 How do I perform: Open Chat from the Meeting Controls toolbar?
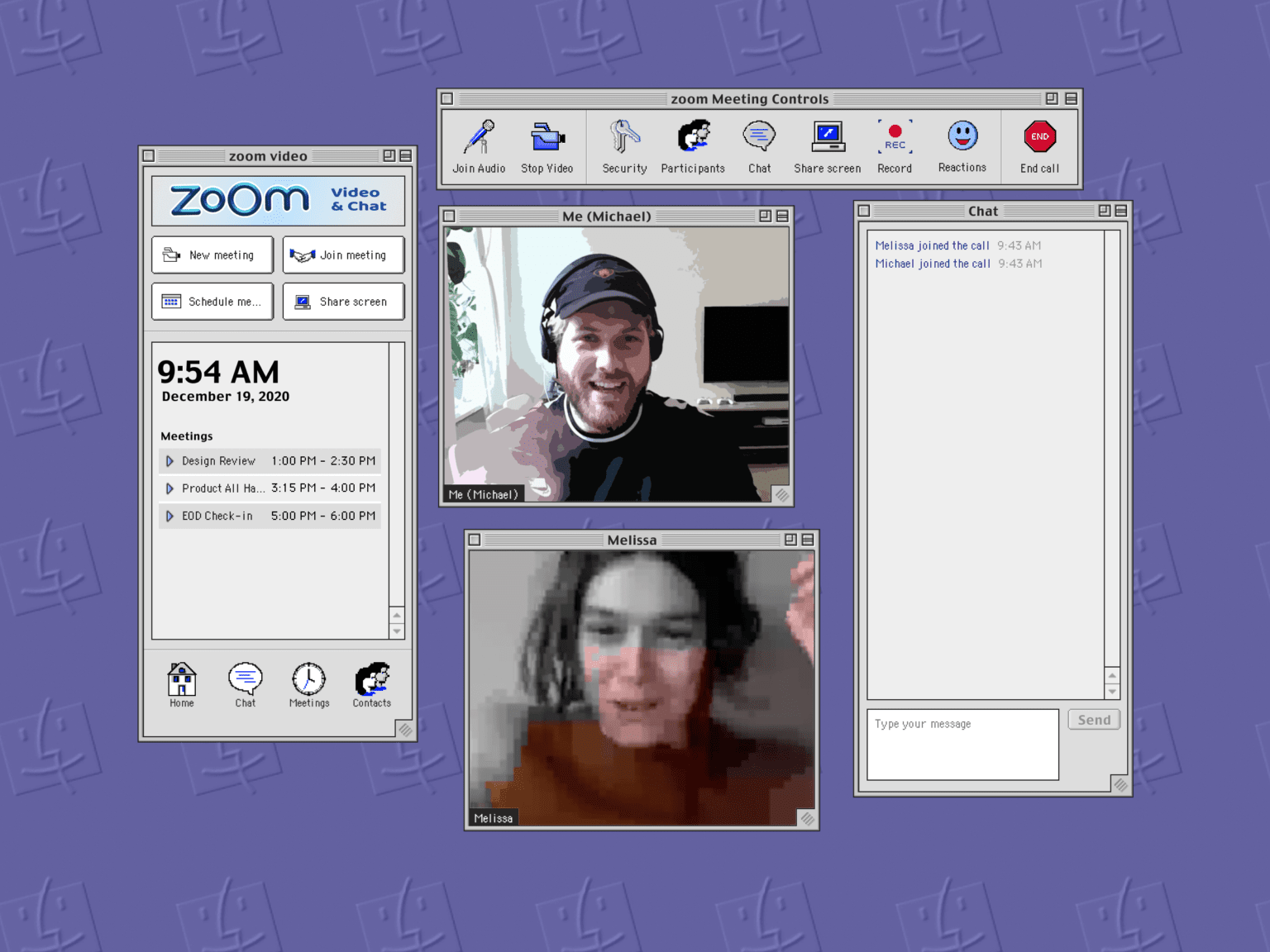[759, 137]
